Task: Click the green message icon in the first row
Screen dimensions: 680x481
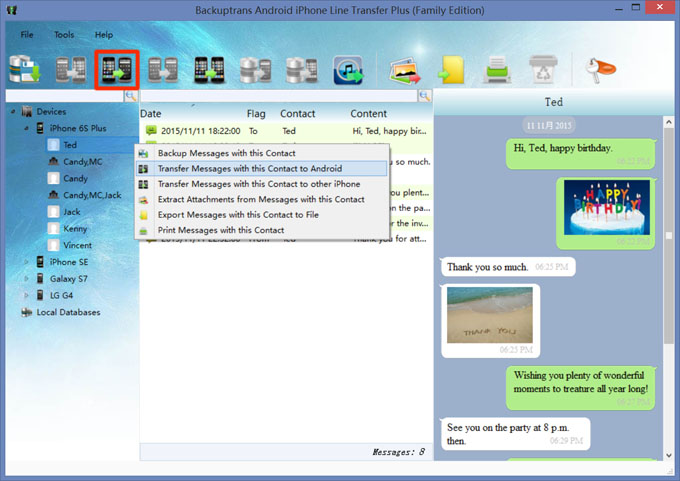Action: point(151,130)
